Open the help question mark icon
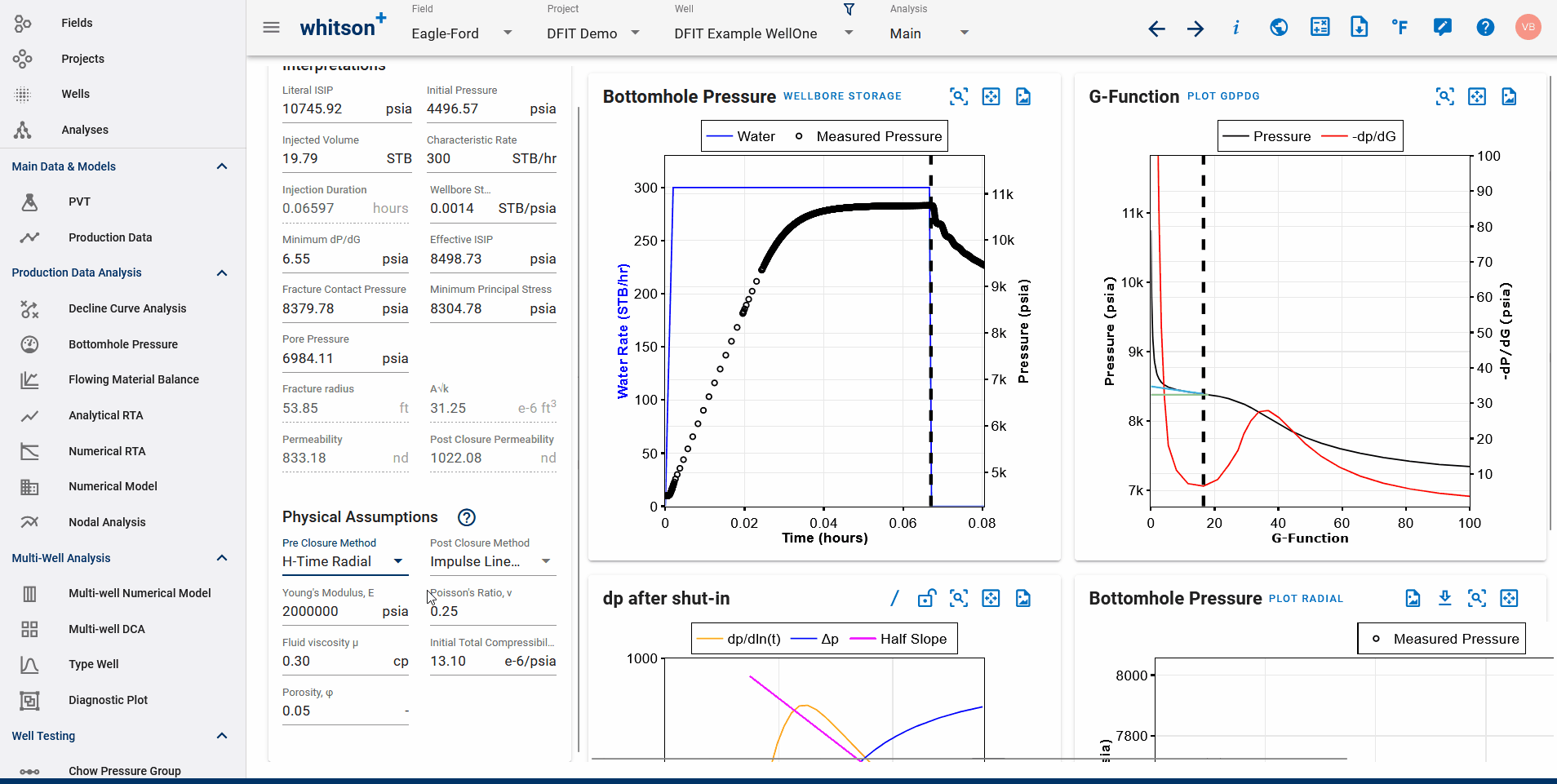 click(1485, 28)
